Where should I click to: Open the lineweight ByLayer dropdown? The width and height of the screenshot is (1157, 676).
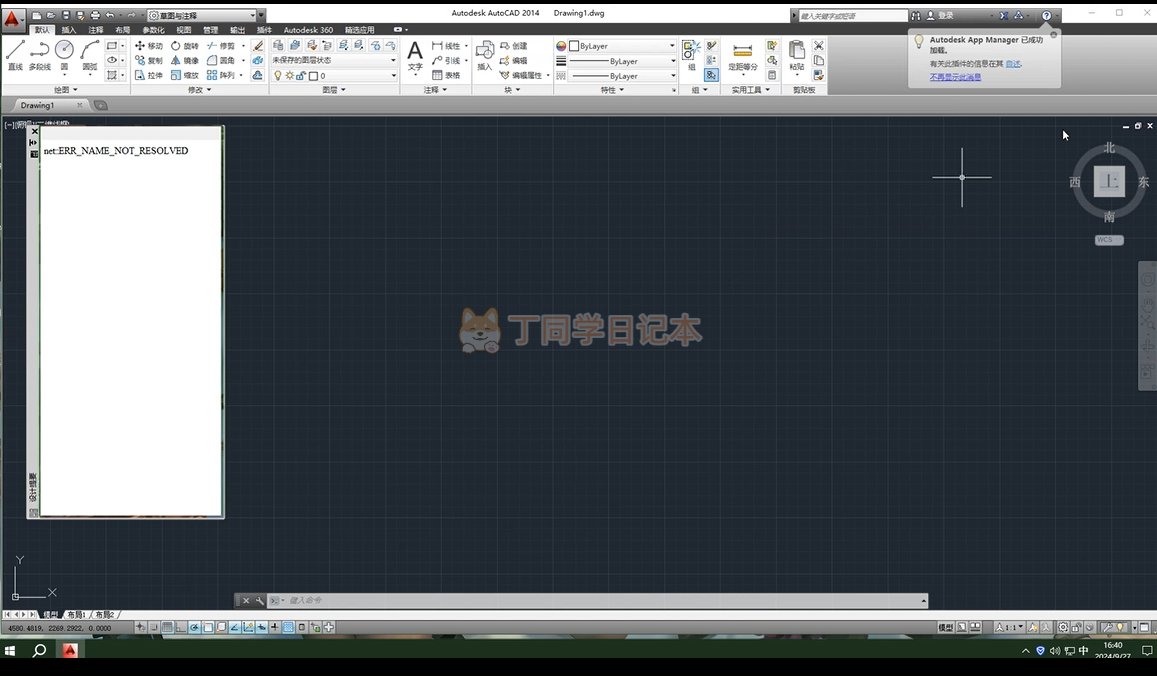(x=624, y=61)
